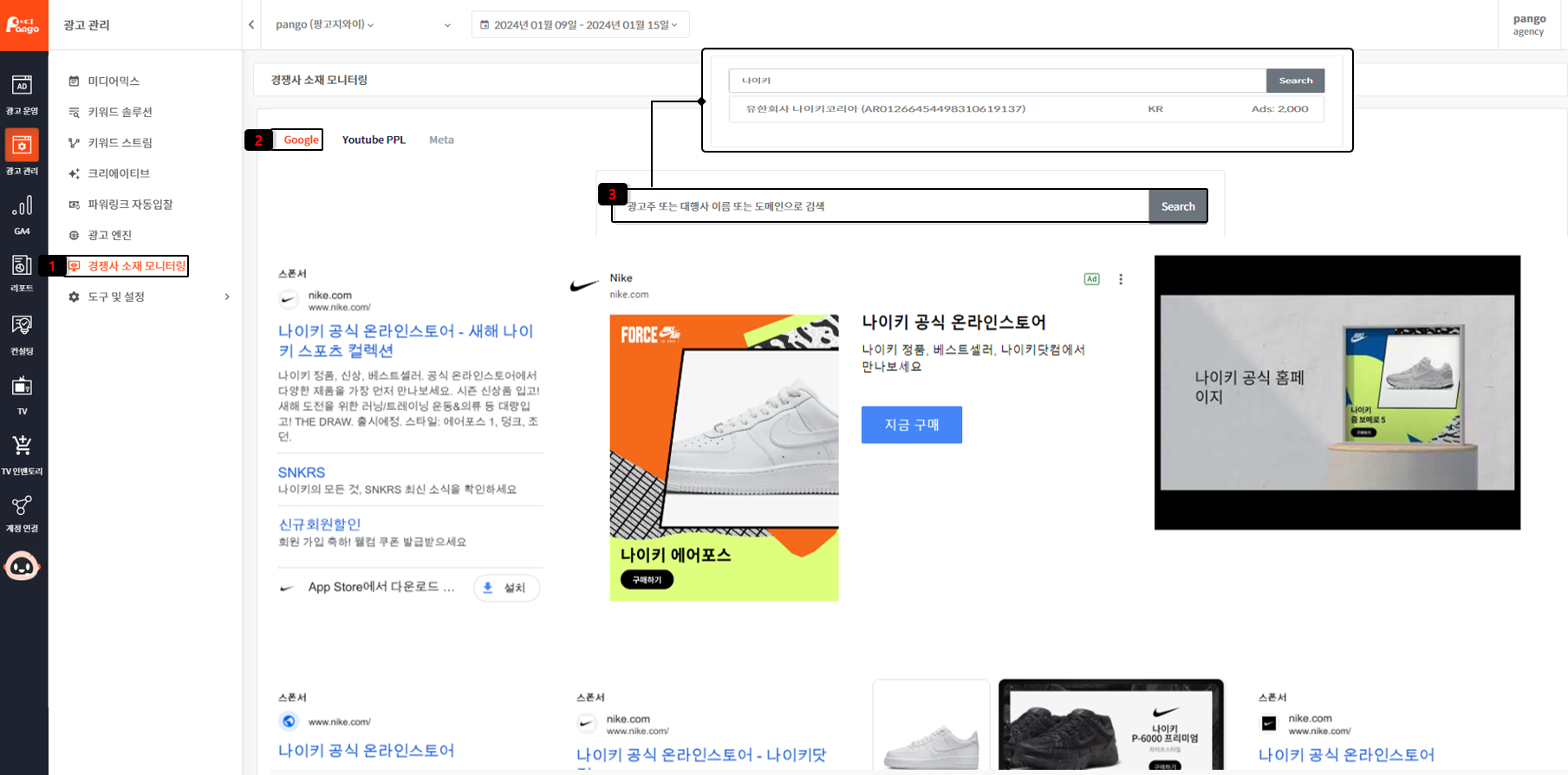The height and width of the screenshot is (775, 1568).
Task: Open the 나이키 공식 온라인스토어 - 새해 link
Action: (406, 341)
